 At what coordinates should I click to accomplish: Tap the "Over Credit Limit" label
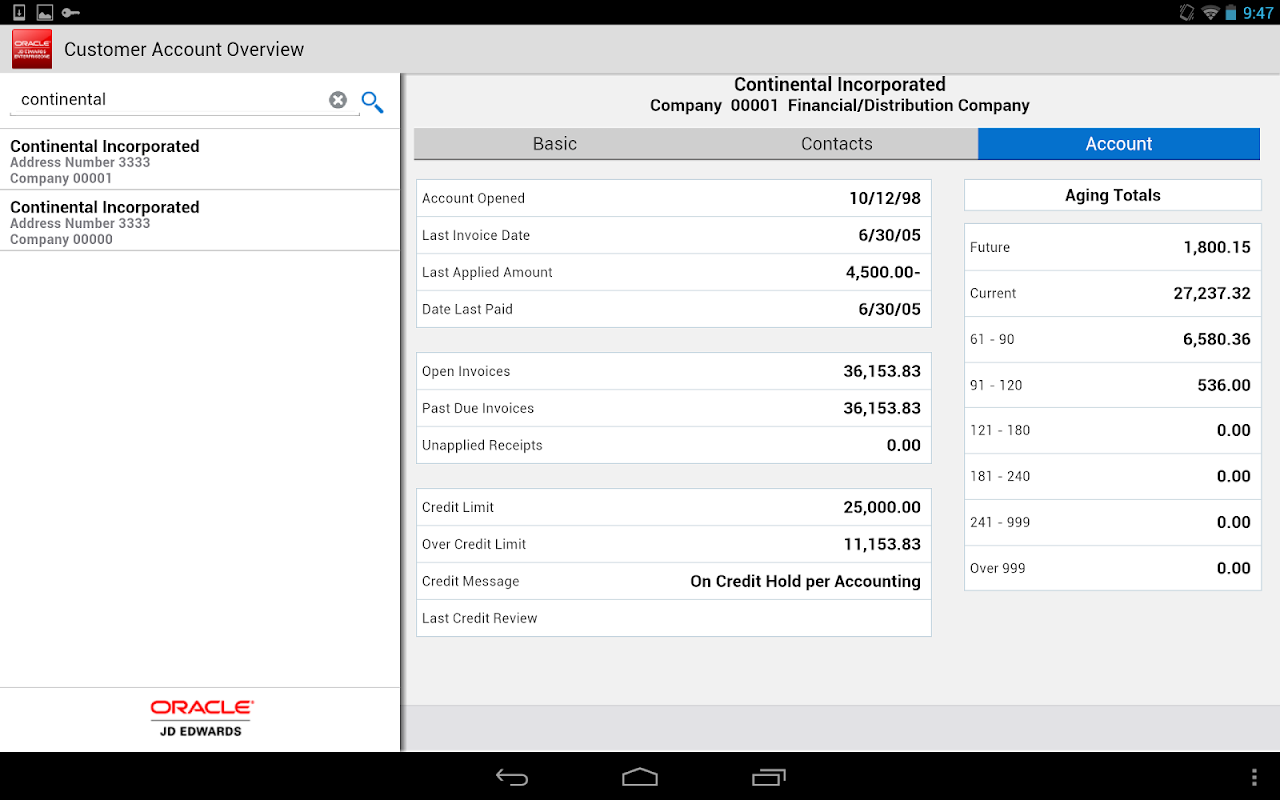coord(474,544)
